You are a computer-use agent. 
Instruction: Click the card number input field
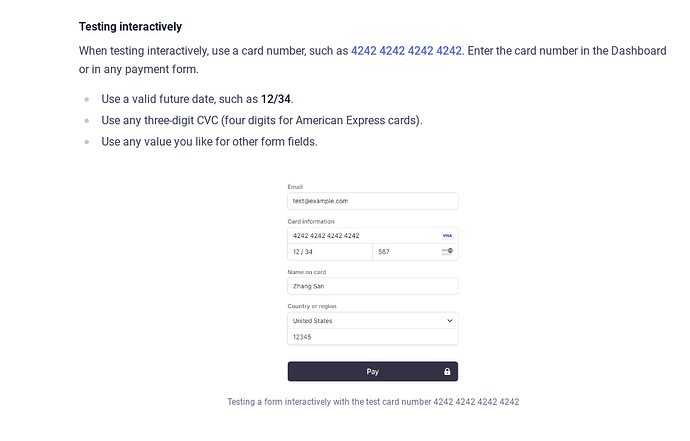360,236
